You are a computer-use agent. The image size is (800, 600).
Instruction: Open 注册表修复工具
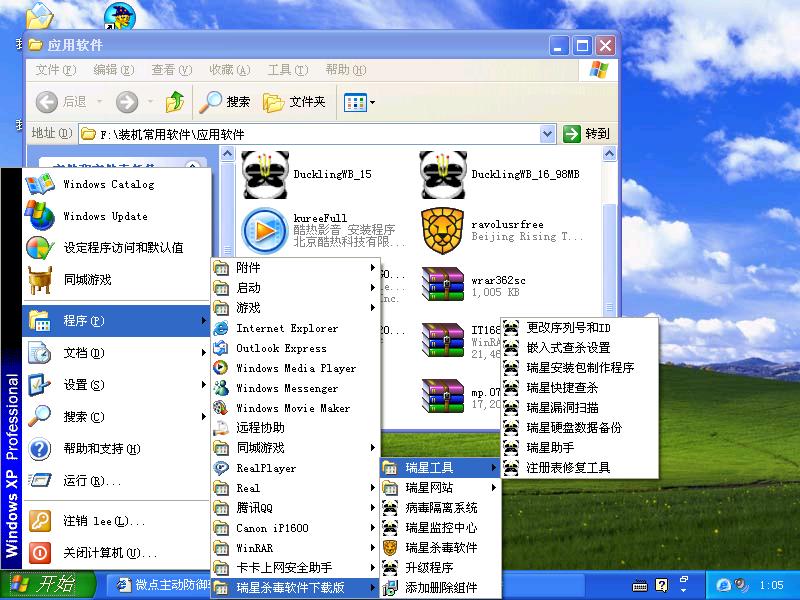580,467
